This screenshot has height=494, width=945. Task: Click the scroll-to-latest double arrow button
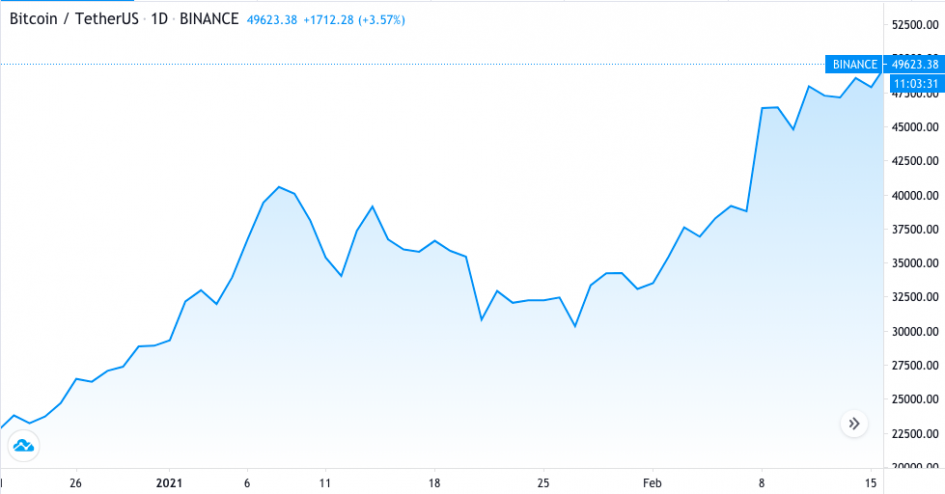(x=854, y=424)
